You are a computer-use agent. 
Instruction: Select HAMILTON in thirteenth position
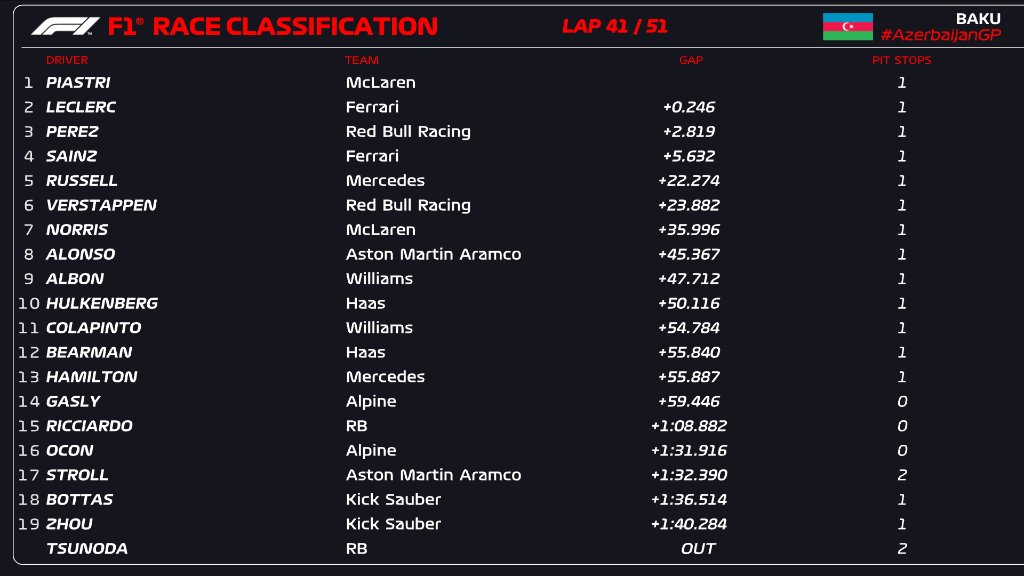click(x=91, y=377)
